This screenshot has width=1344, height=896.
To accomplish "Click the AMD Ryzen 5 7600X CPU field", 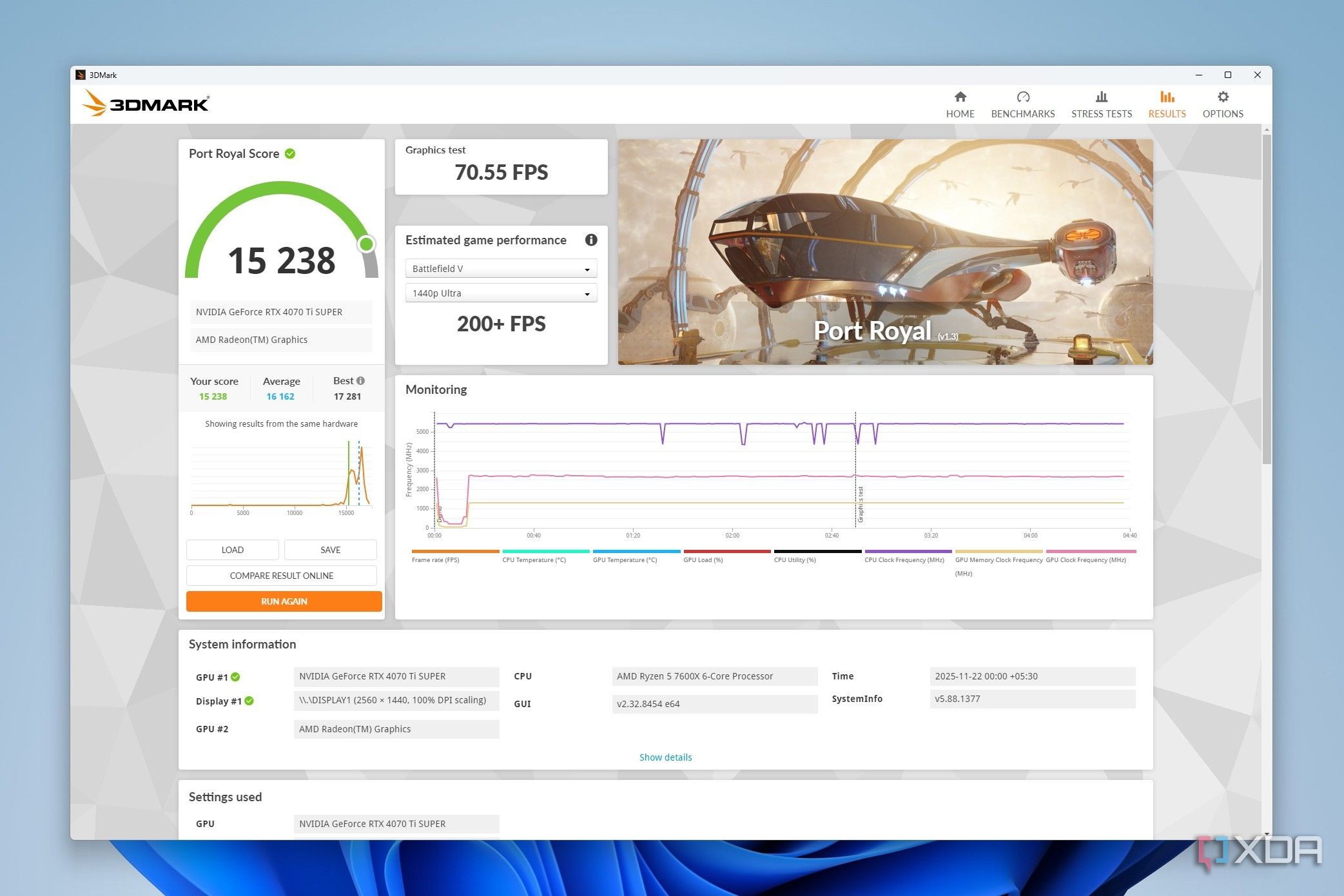I will pyautogui.click(x=714, y=676).
